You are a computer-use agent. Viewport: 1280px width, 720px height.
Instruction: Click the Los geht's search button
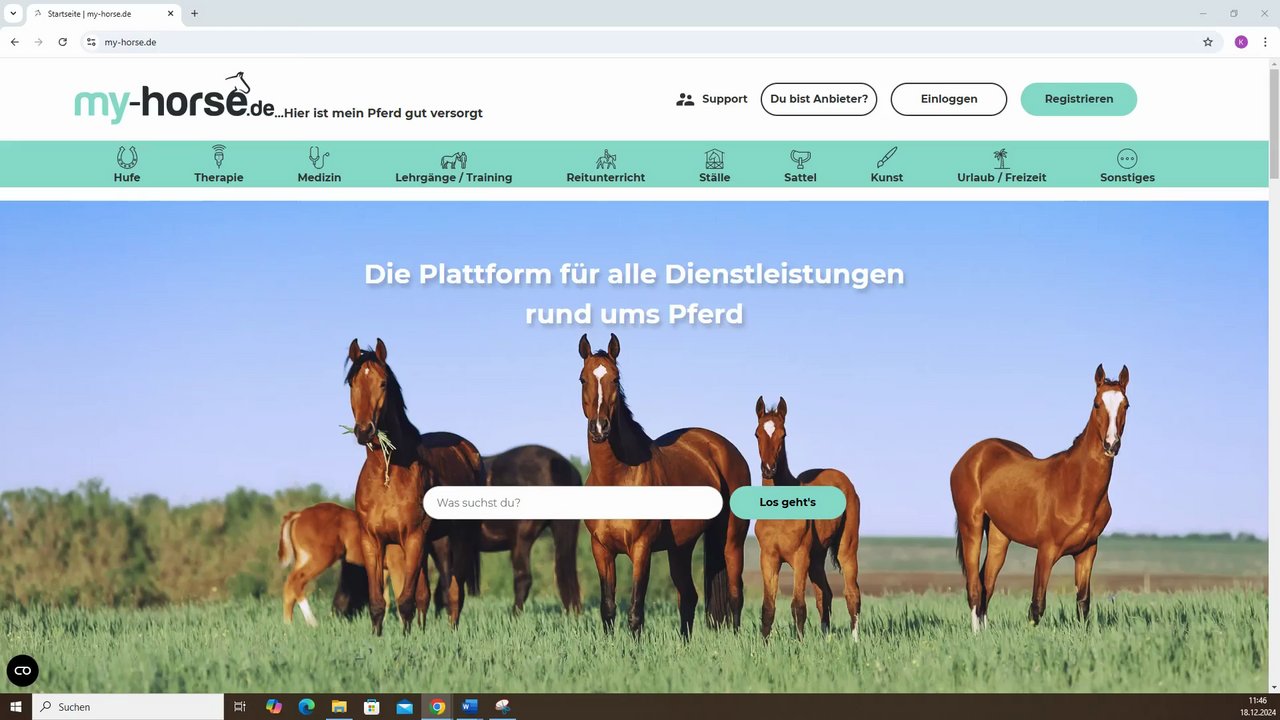(x=788, y=502)
